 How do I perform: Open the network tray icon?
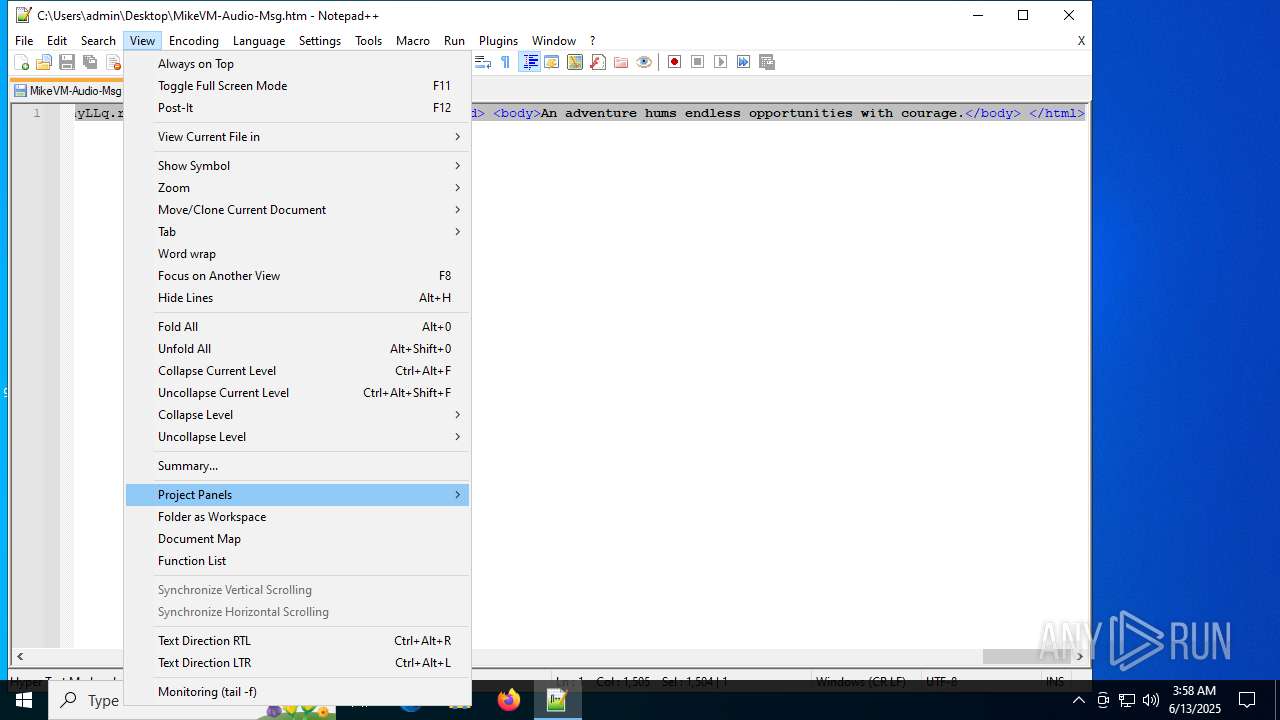click(1127, 700)
